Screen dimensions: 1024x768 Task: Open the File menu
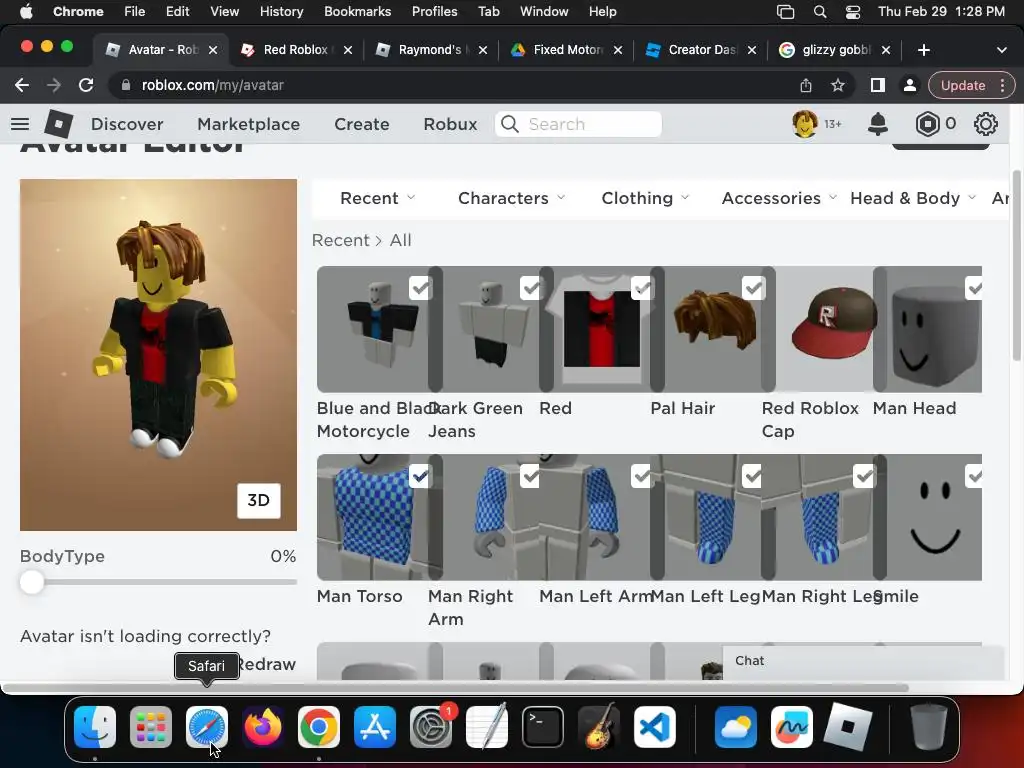point(135,12)
